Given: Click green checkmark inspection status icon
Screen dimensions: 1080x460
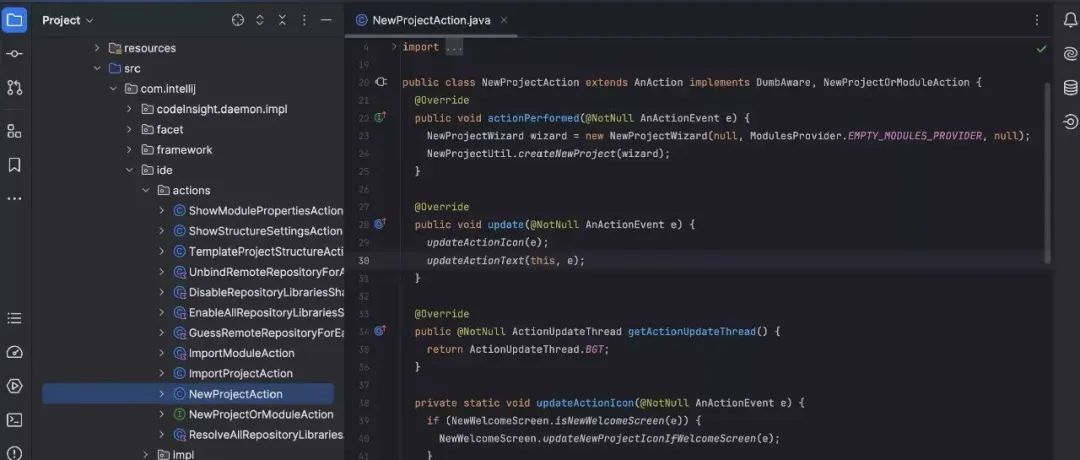Looking at the screenshot, I should point(1041,48).
